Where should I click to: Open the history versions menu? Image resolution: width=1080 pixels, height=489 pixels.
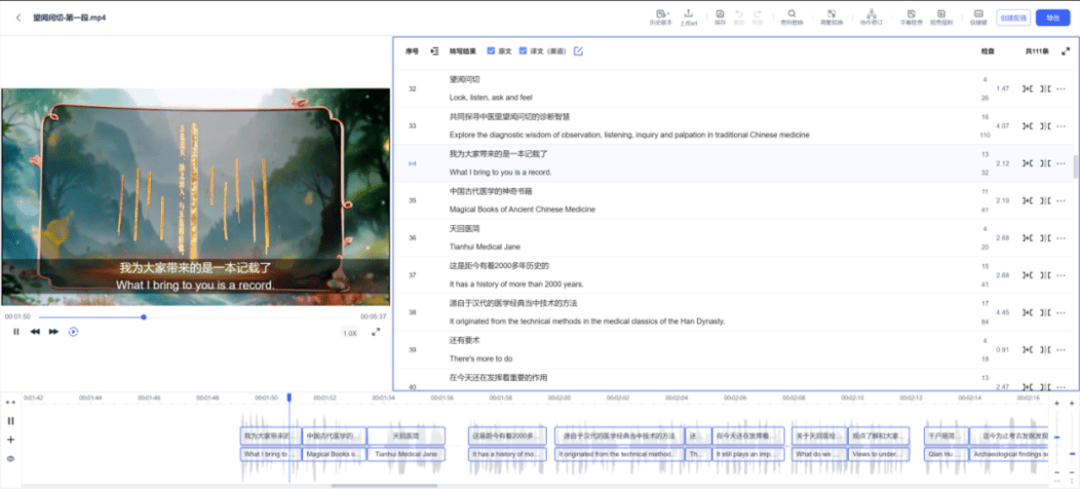(658, 16)
